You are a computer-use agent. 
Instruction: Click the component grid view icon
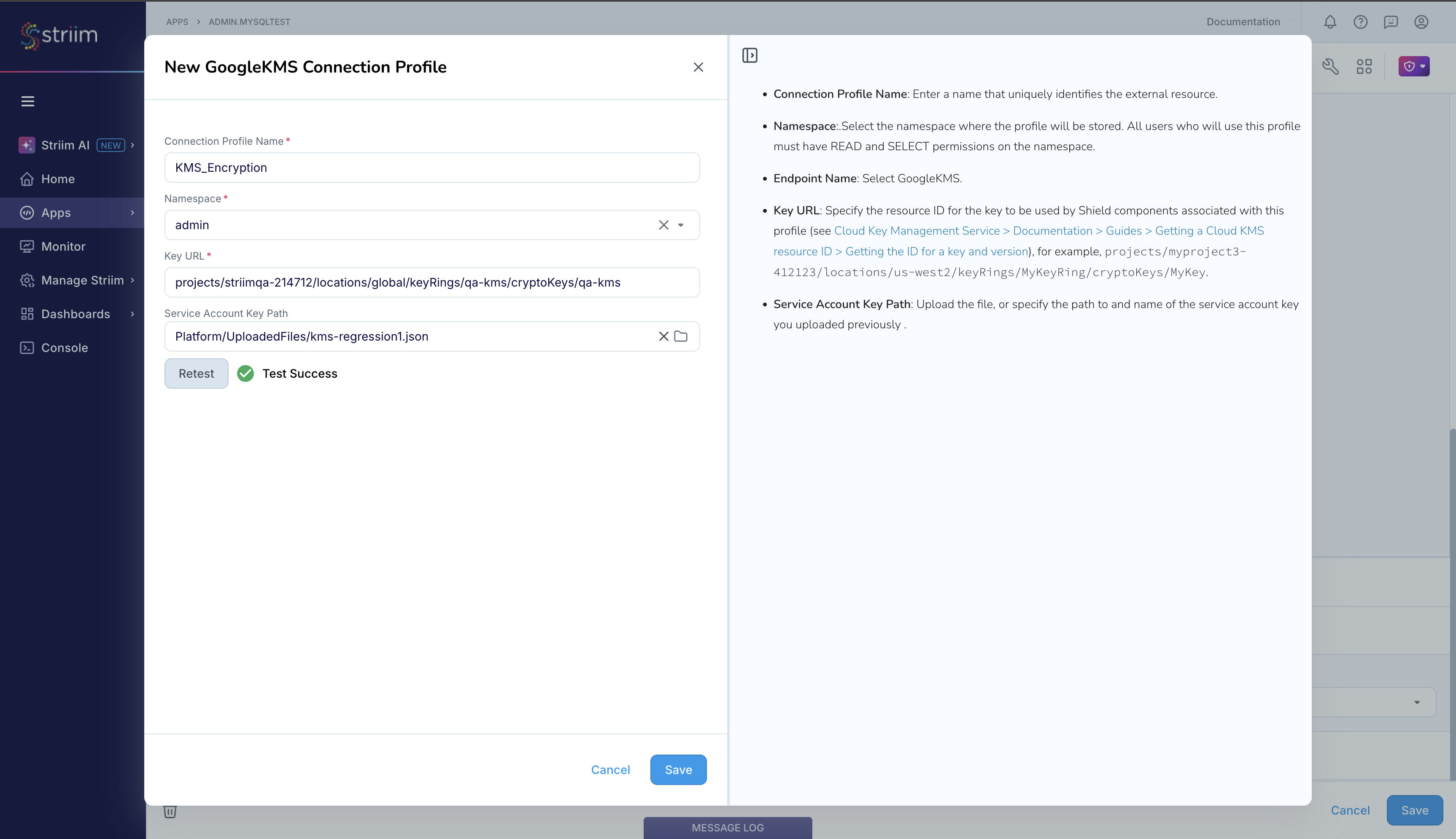pyautogui.click(x=1364, y=66)
